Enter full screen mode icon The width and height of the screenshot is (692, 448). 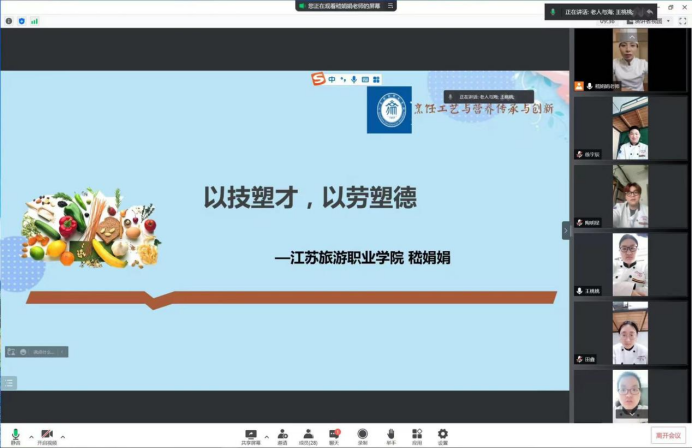[x=683, y=21]
